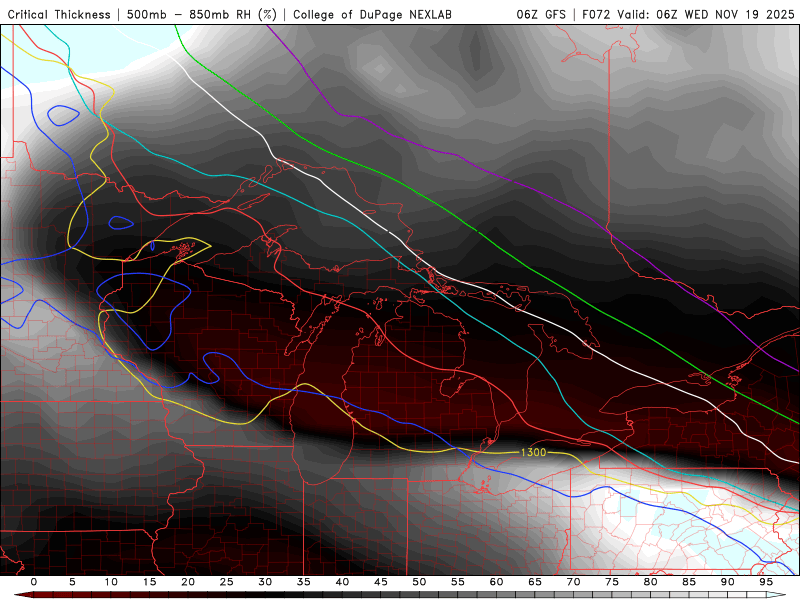Click the "95" tick on color scale

(766, 582)
